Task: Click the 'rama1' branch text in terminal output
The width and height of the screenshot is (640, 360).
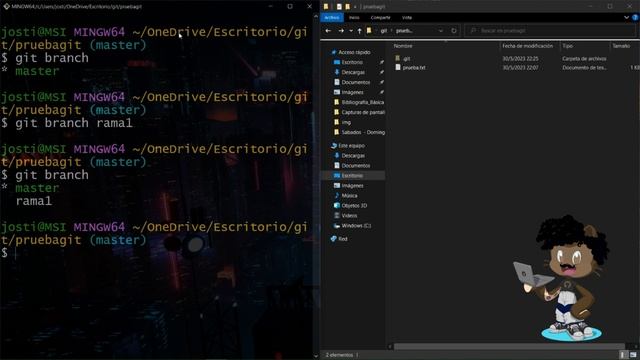Action: (x=34, y=201)
